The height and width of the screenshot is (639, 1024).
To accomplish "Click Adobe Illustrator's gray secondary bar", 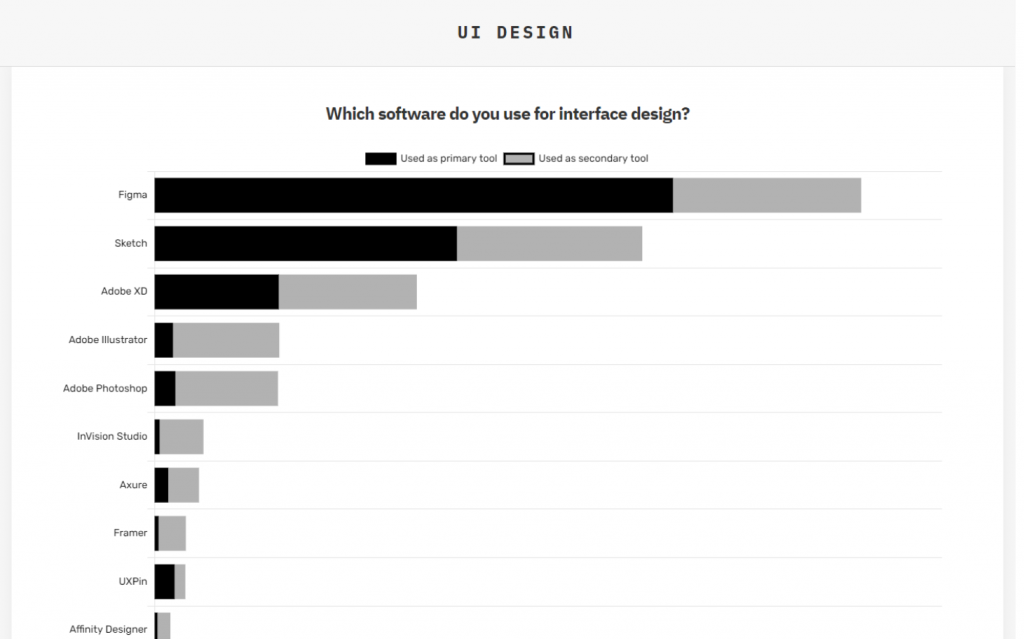I will click(x=226, y=340).
